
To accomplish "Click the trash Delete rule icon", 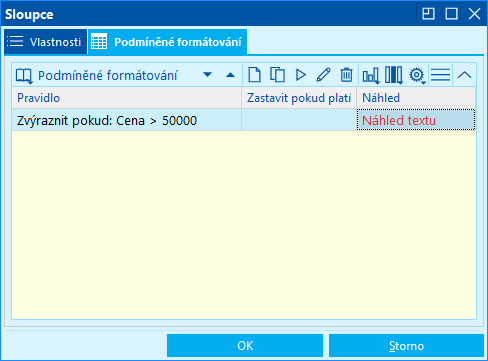I will 346,75.
